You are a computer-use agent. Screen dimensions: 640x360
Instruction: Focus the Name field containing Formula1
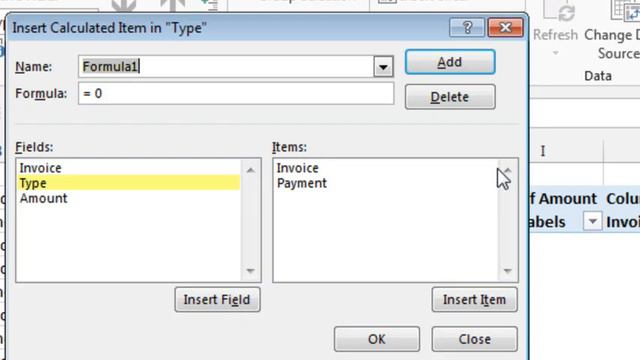pyautogui.click(x=226, y=67)
